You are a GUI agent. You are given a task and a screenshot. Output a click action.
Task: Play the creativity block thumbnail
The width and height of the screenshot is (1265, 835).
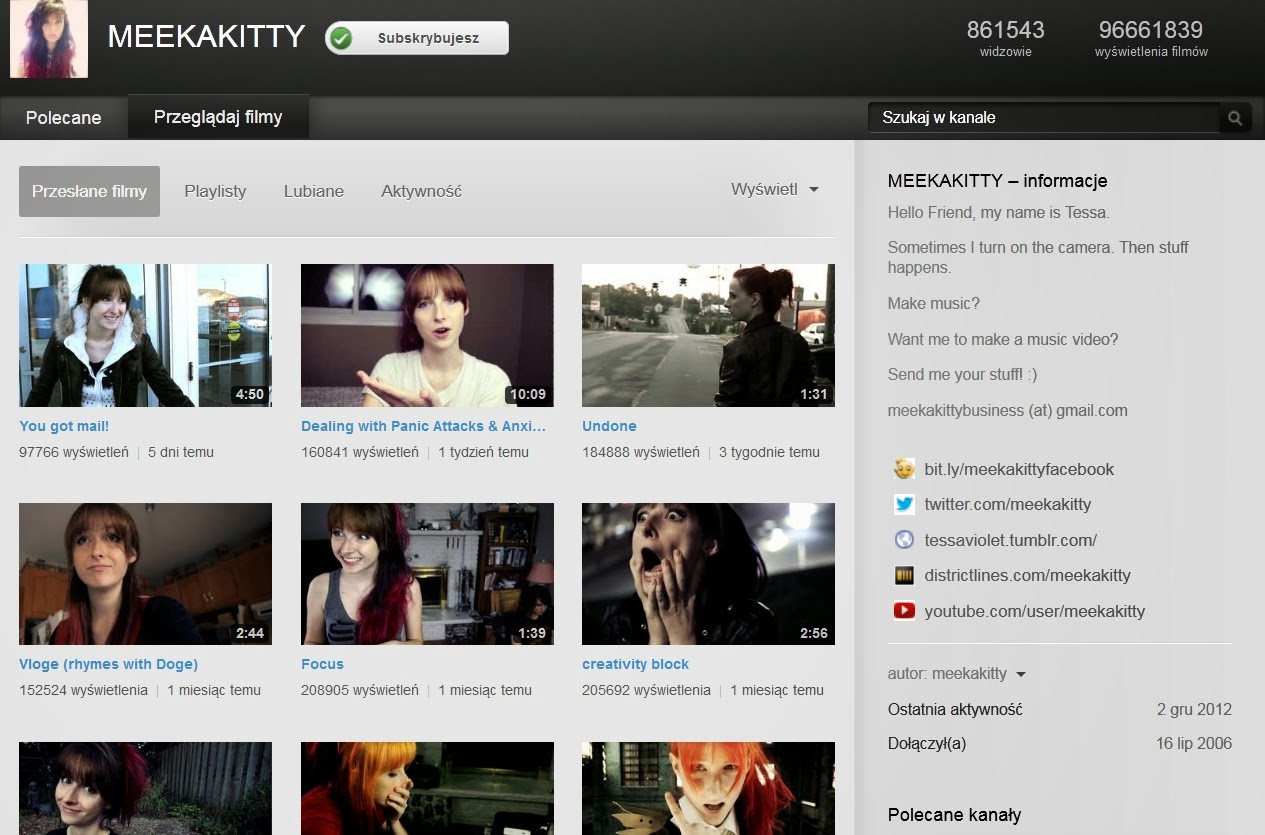[708, 574]
